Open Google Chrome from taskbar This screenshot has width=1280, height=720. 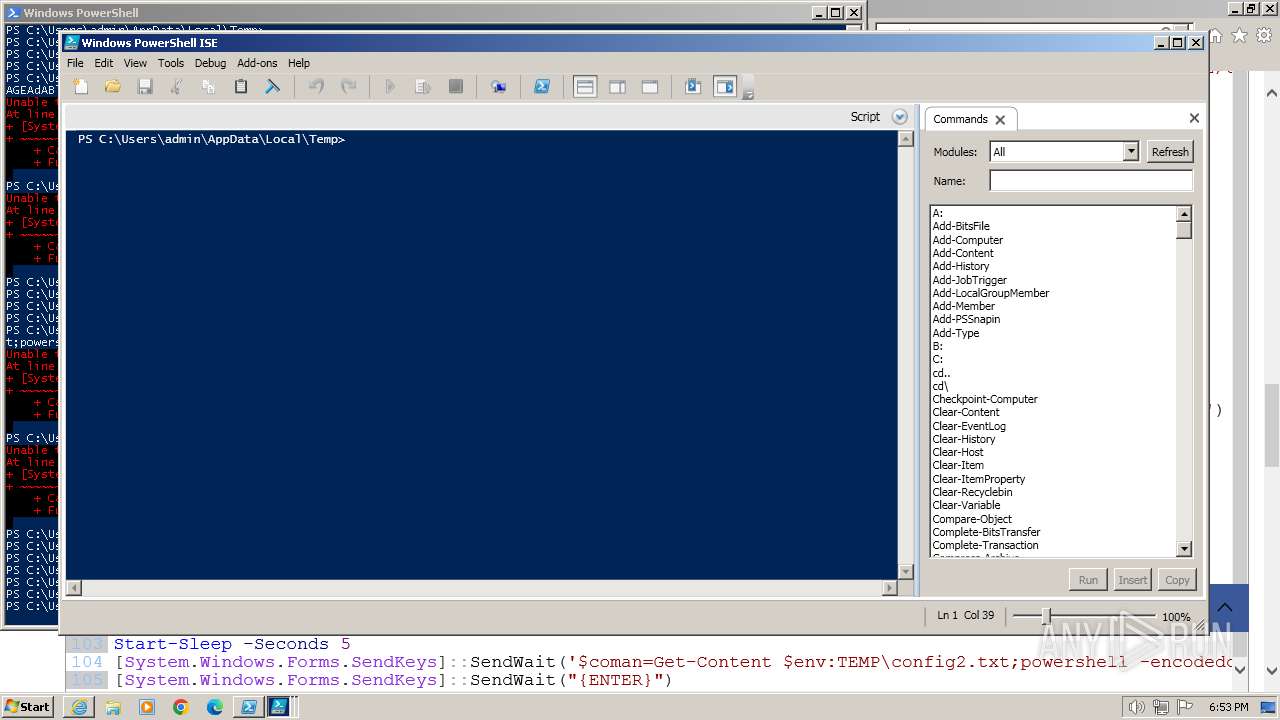[x=181, y=707]
